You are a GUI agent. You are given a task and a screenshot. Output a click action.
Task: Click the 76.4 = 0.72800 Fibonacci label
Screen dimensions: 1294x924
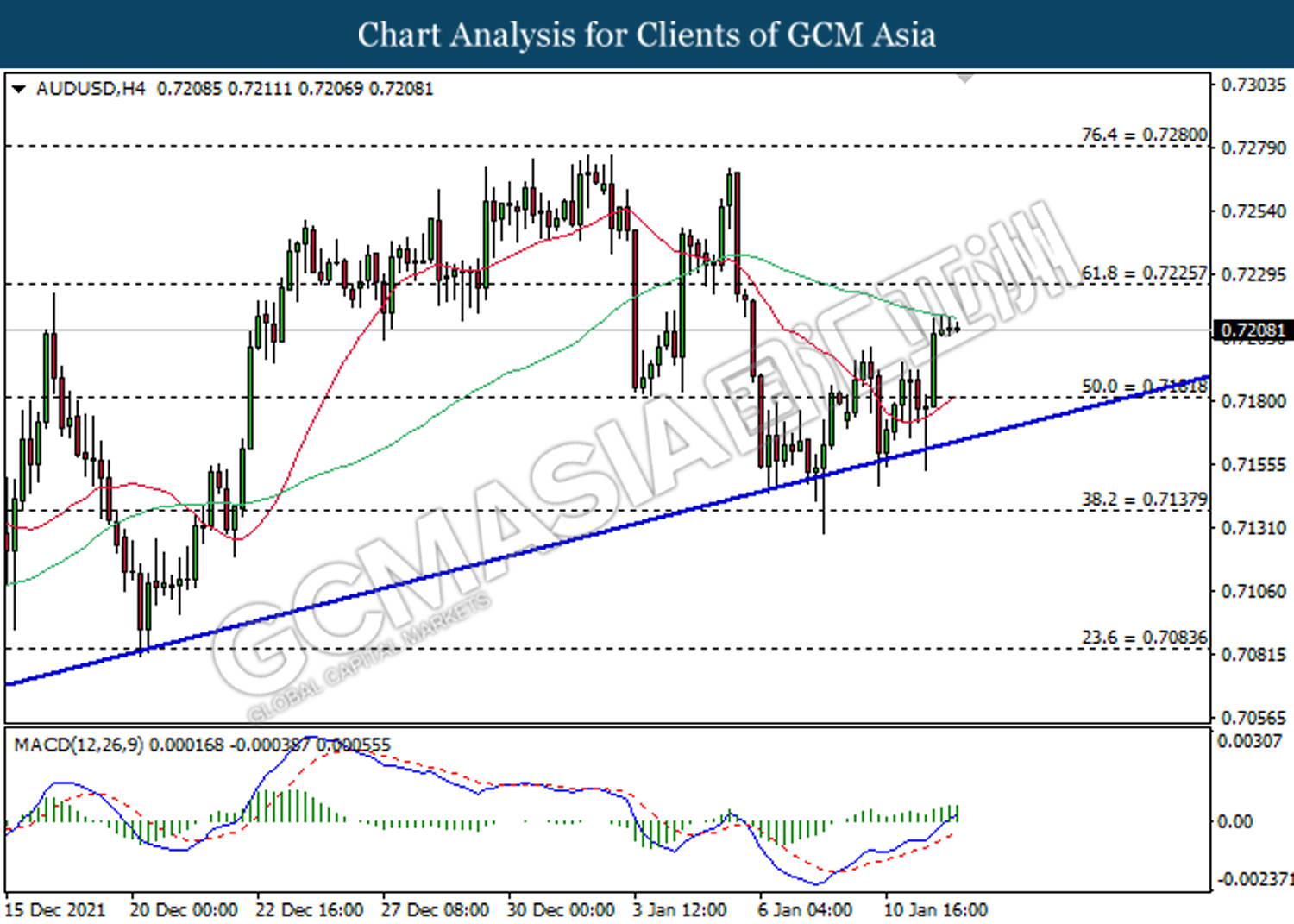1144,135
